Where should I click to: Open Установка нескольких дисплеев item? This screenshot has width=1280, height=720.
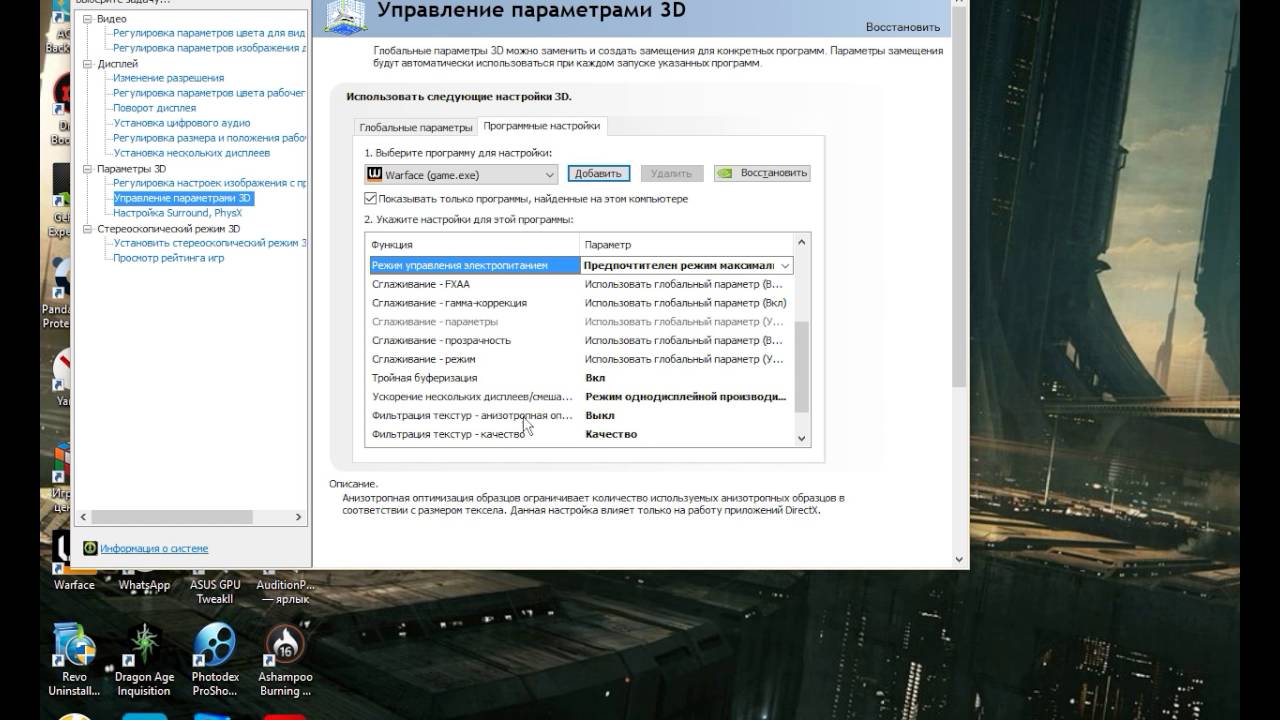coord(191,153)
